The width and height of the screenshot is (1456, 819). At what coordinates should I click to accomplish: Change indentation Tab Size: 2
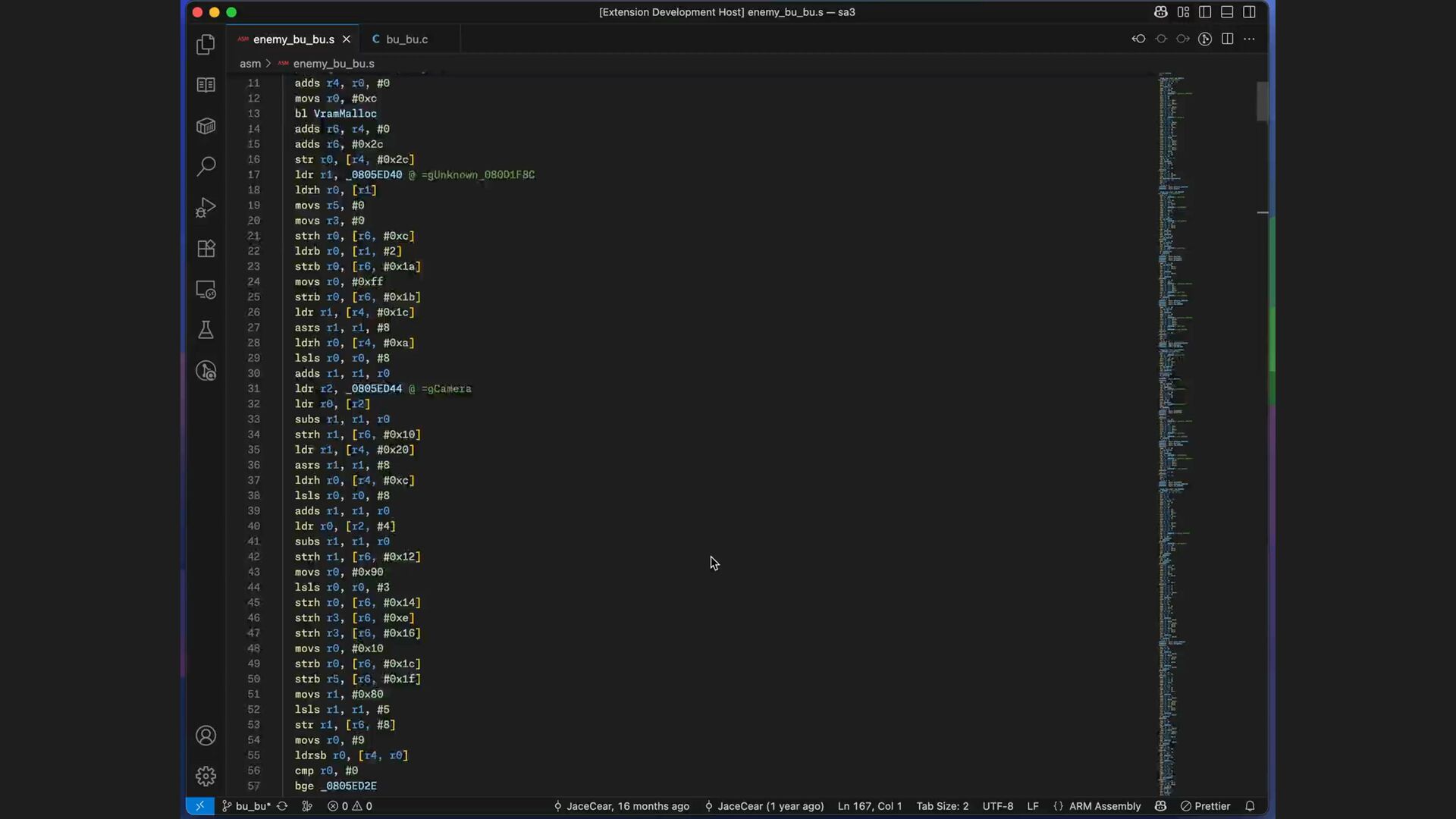(943, 806)
